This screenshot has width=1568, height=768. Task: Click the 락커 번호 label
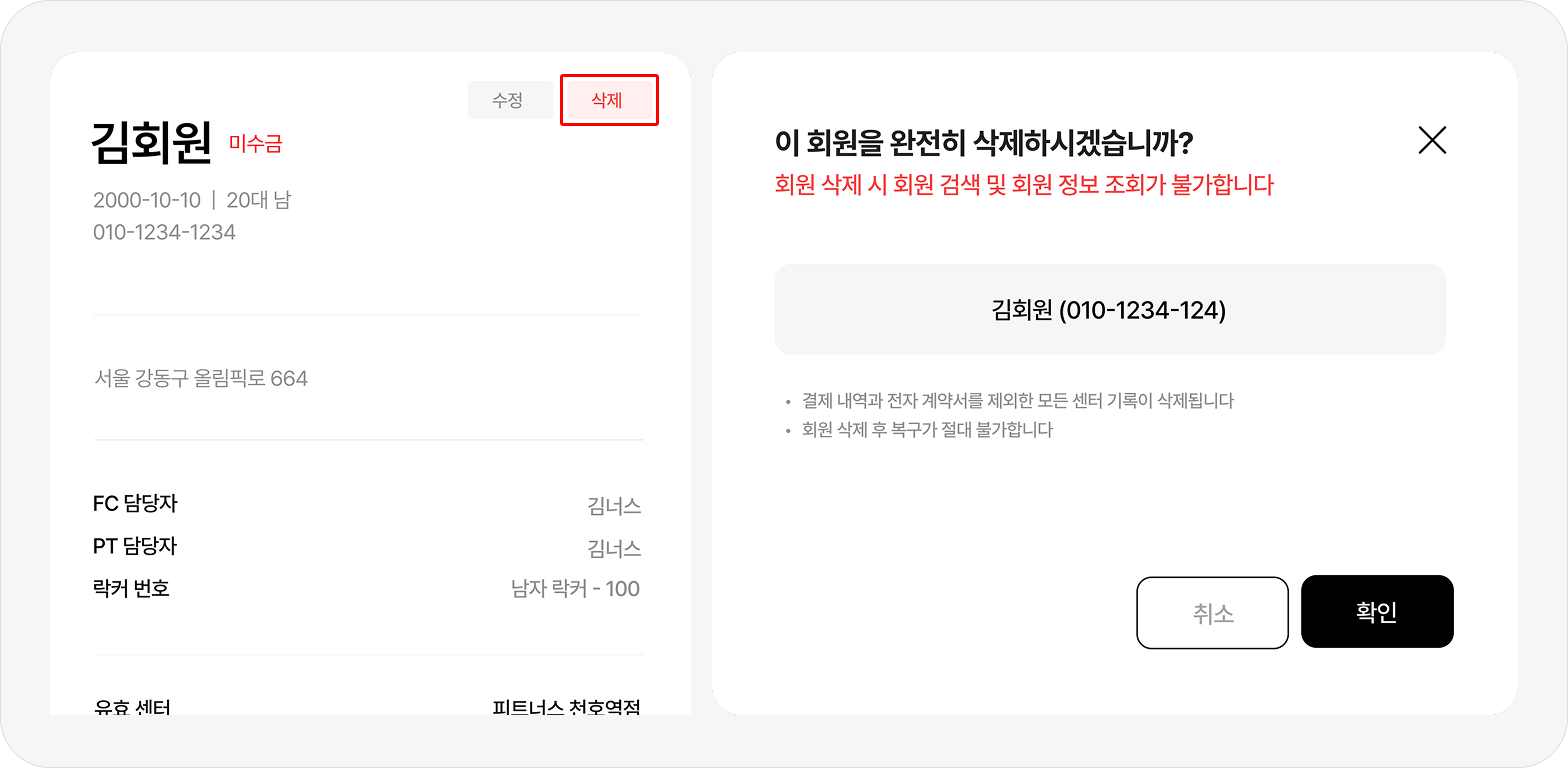[x=131, y=588]
